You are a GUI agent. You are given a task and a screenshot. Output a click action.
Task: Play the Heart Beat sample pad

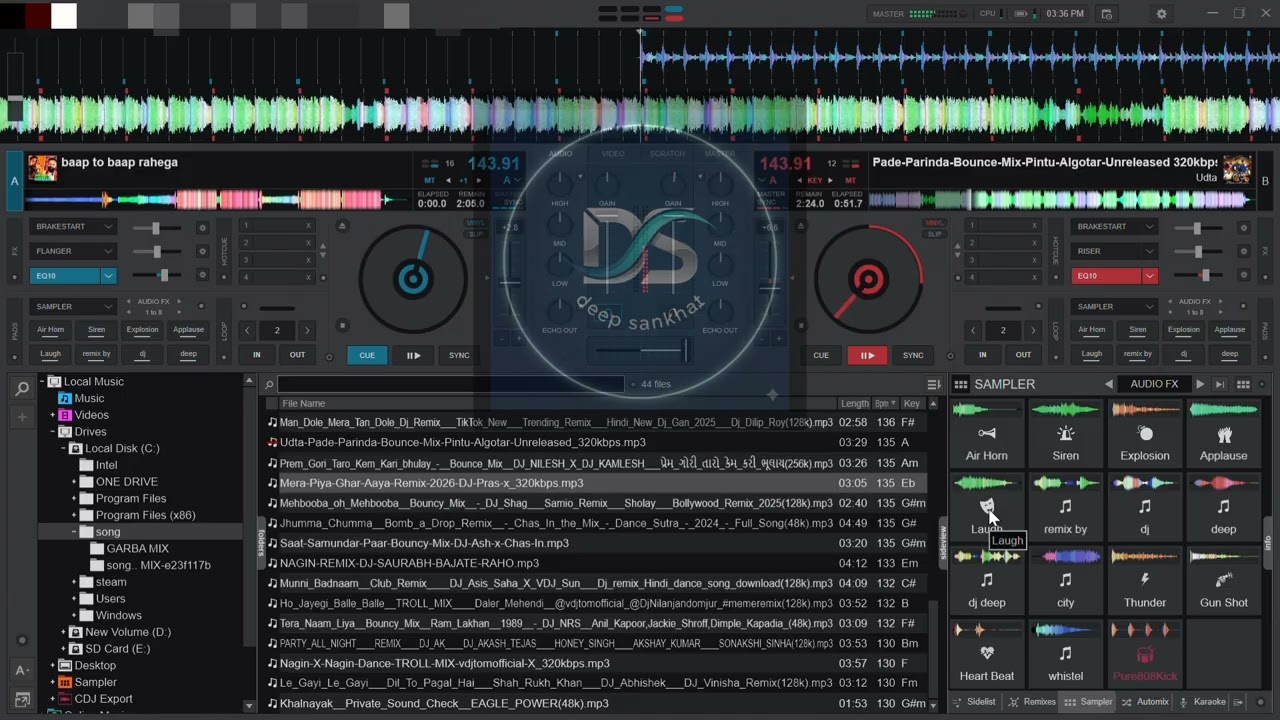(987, 654)
